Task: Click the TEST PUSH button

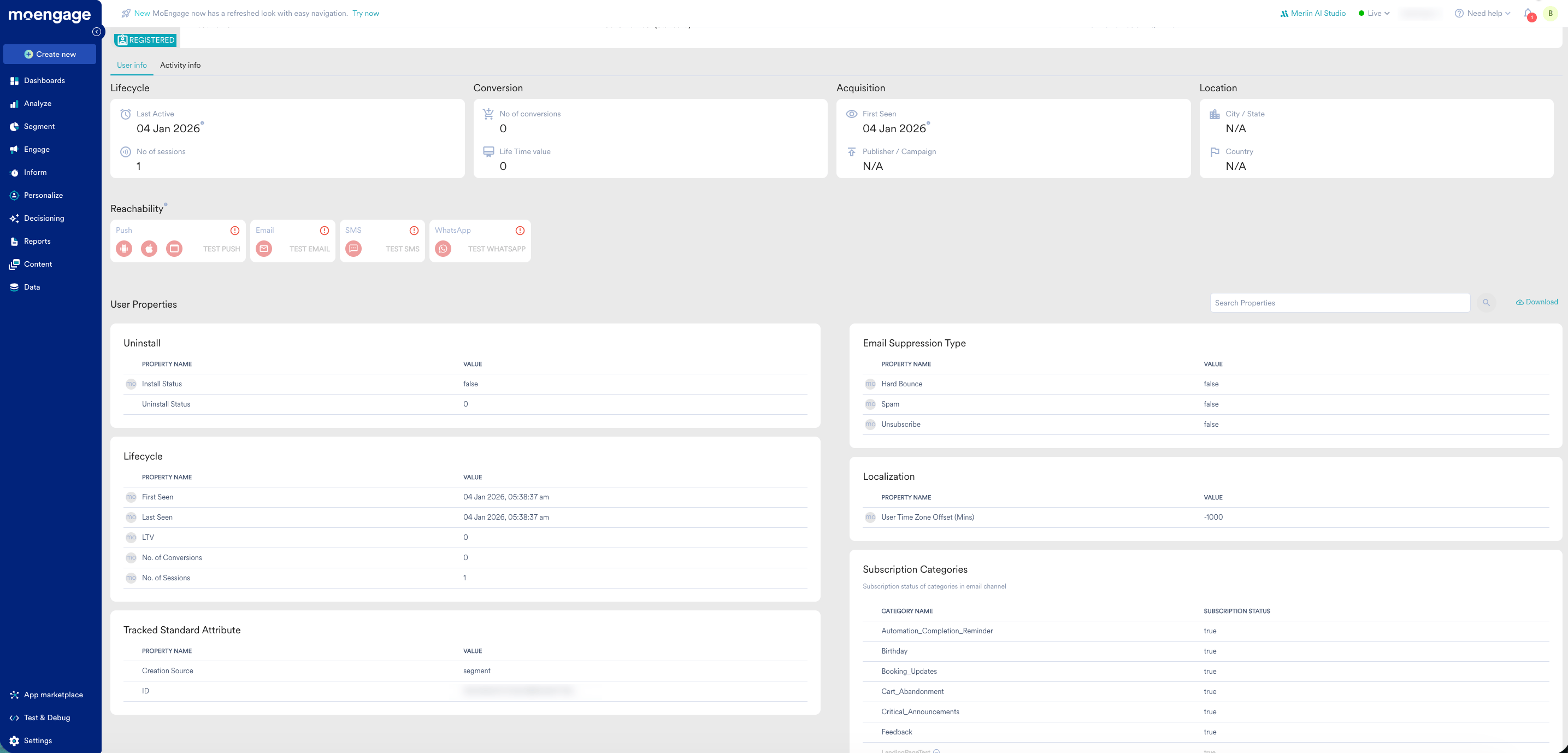Action: pyautogui.click(x=222, y=249)
